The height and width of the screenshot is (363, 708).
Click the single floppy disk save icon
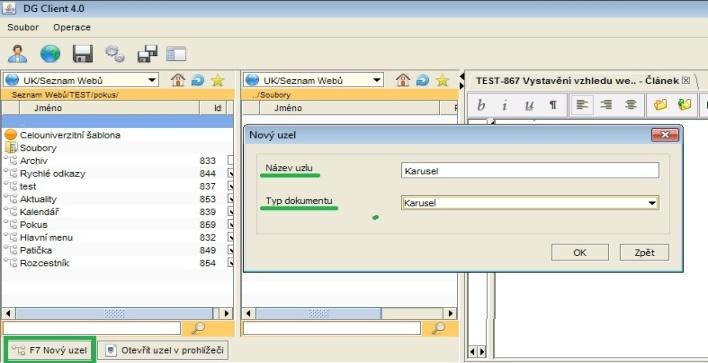point(83,53)
